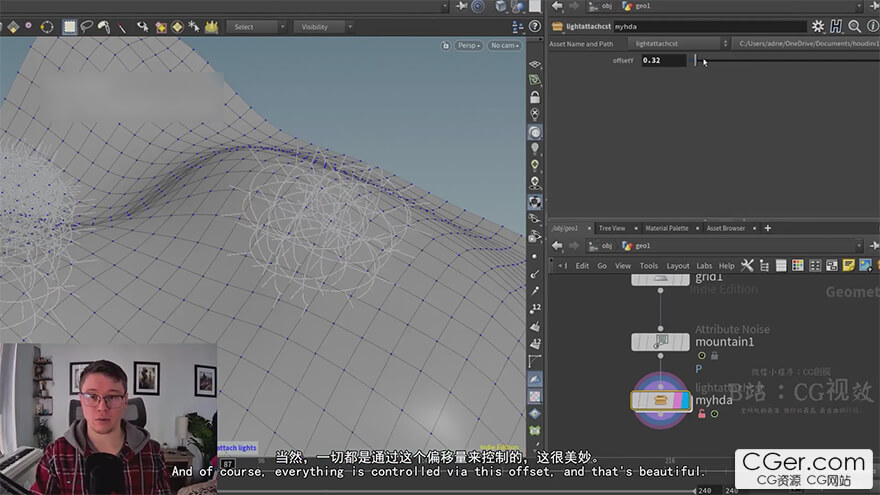Show network list tree mode icon
Screen dimensions: 880x495
pyautogui.click(x=764, y=265)
